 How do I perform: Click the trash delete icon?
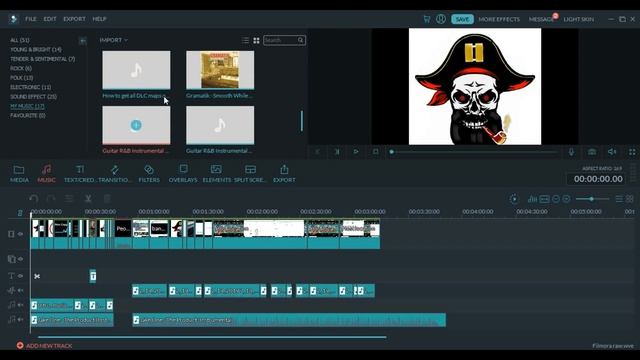[107, 199]
